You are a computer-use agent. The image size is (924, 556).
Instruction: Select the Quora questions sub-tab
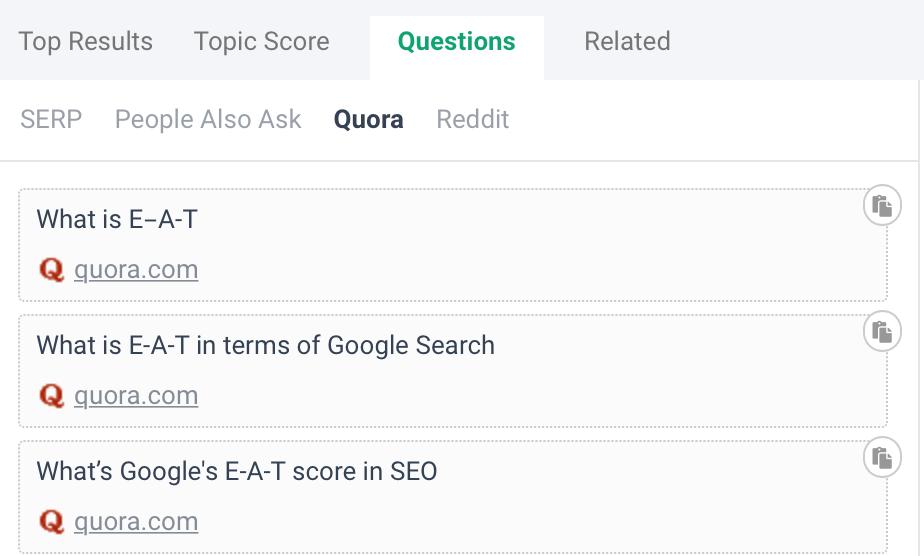[369, 119]
